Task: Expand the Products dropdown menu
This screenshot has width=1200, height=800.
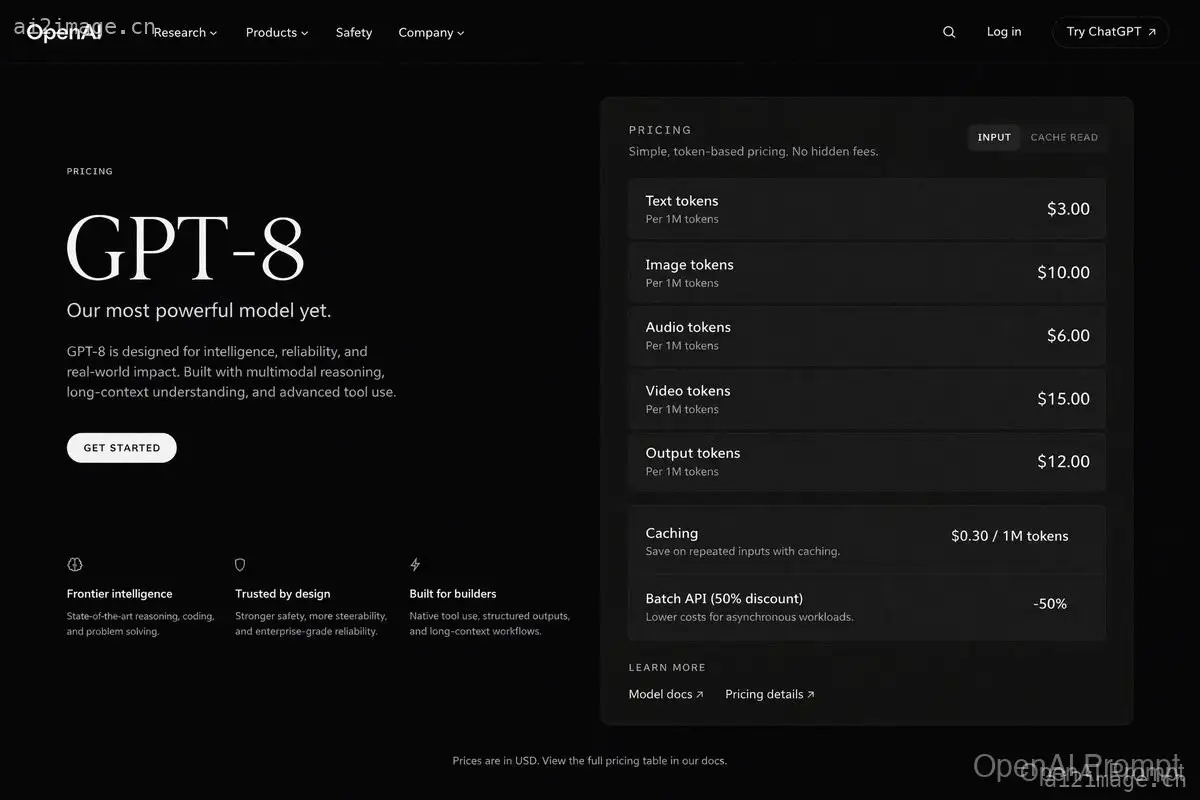Action: point(277,32)
